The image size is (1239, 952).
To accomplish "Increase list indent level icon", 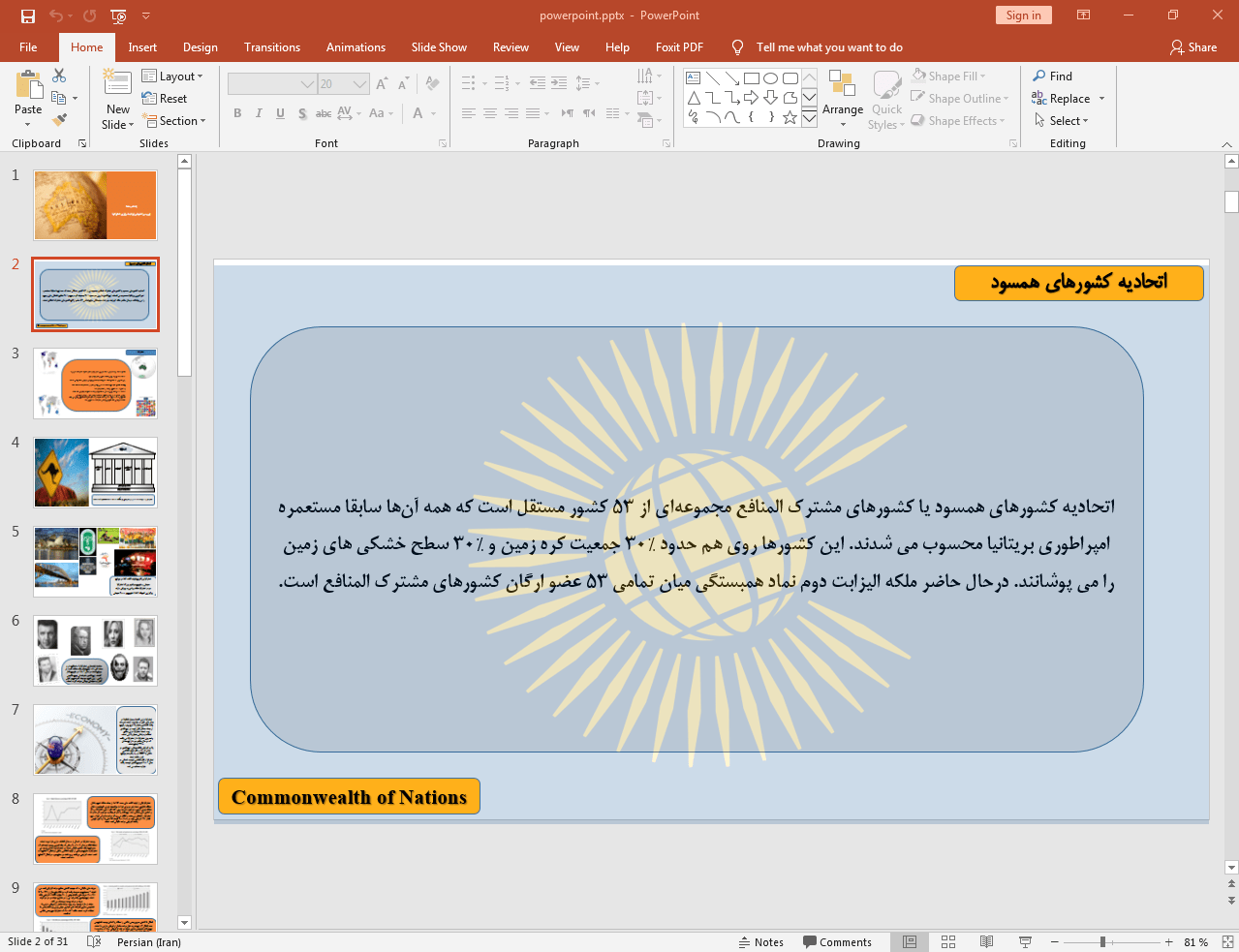I will pos(559,83).
